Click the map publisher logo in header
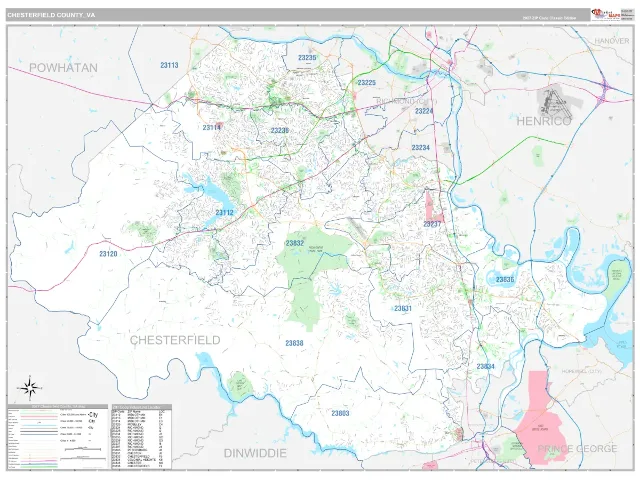640x480 pixels. pyautogui.click(x=605, y=14)
